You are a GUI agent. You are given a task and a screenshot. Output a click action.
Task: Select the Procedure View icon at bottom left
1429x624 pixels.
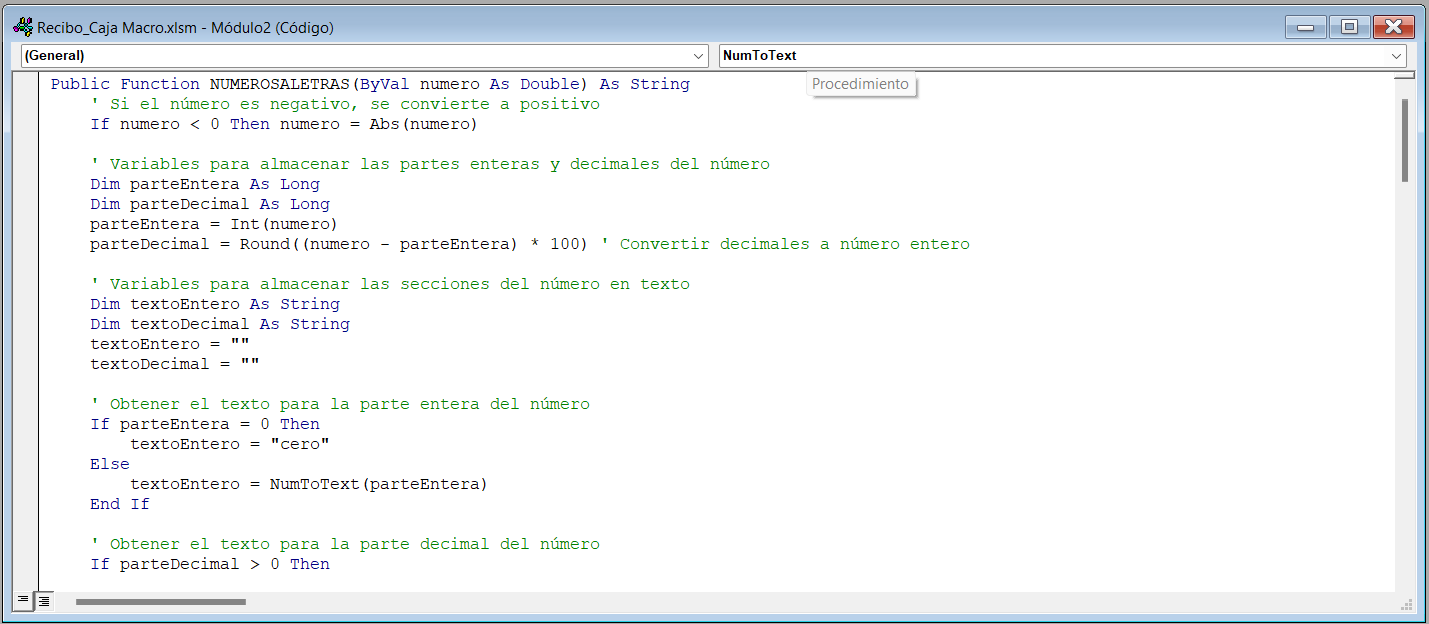click(21, 601)
